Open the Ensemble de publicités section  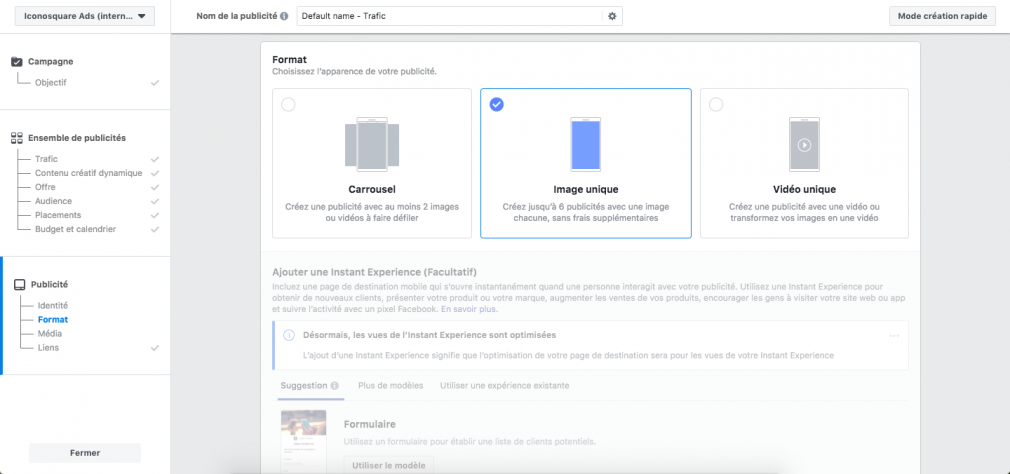(77, 138)
